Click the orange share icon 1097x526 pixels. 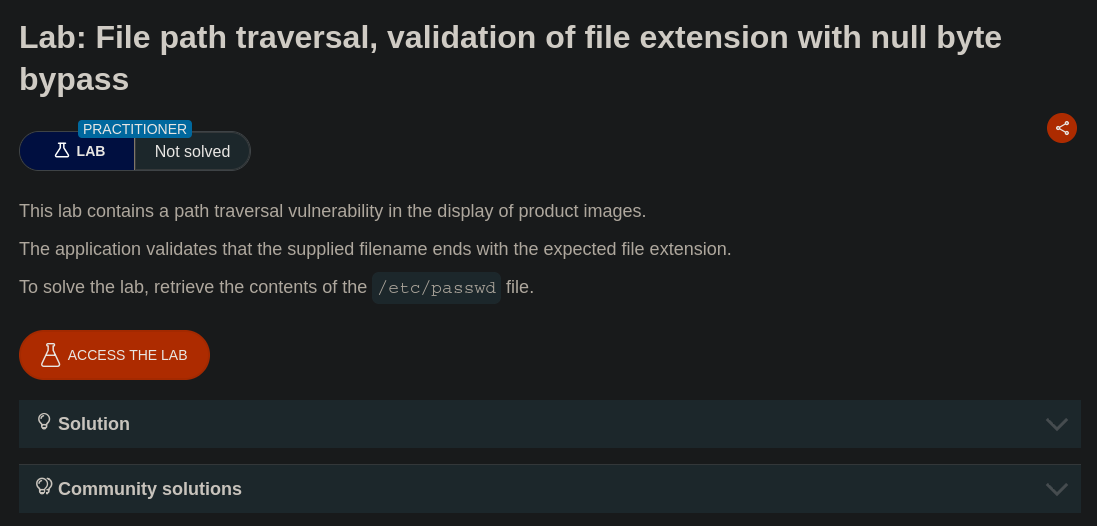tap(1062, 128)
